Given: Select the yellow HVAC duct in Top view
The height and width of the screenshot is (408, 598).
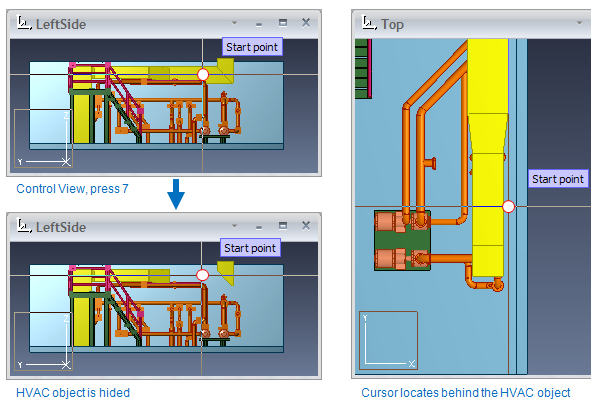Looking at the screenshot, I should (488, 156).
